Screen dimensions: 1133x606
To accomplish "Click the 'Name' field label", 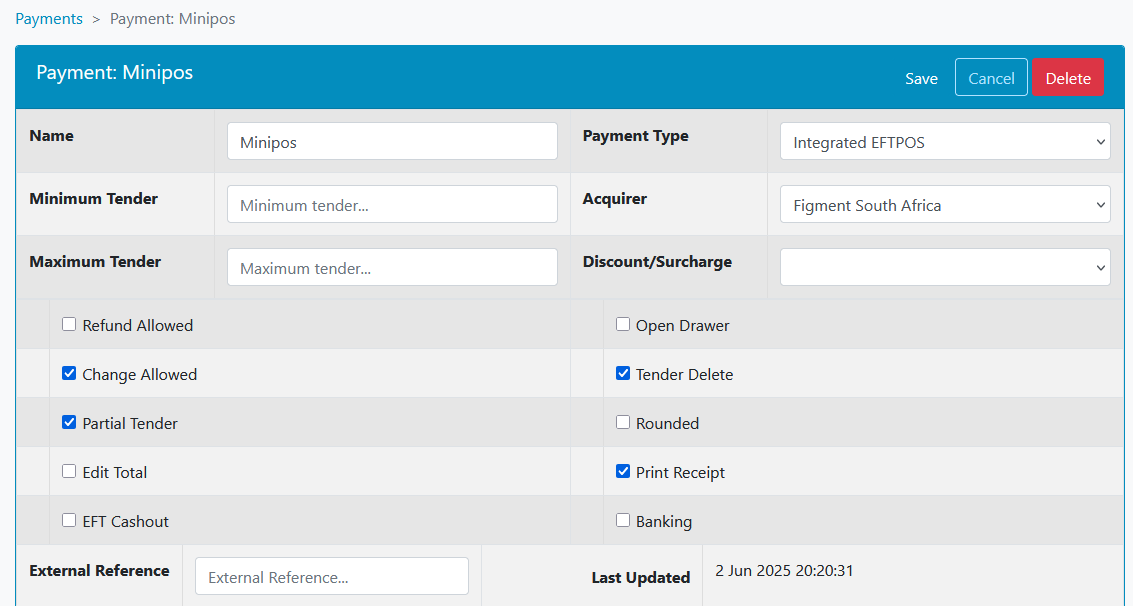I will click(51, 136).
